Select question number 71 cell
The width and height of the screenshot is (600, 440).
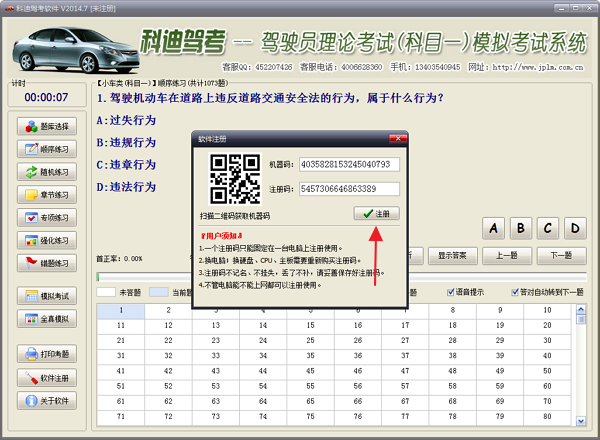click(121, 416)
